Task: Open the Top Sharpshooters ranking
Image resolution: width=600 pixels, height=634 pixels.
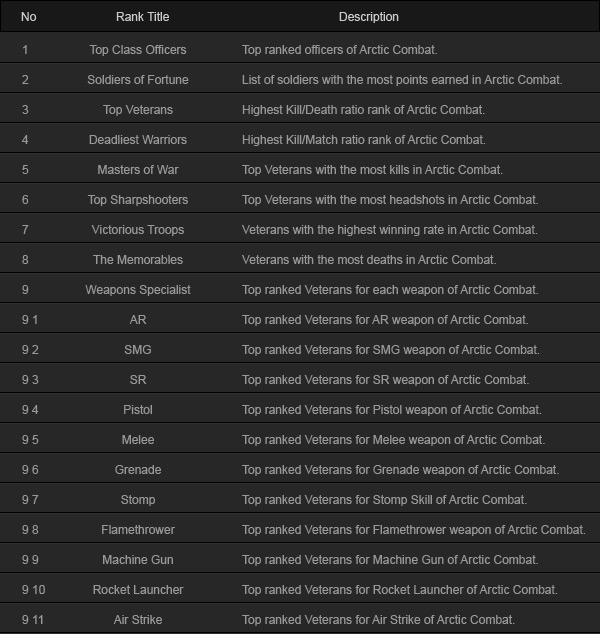Action: click(138, 199)
